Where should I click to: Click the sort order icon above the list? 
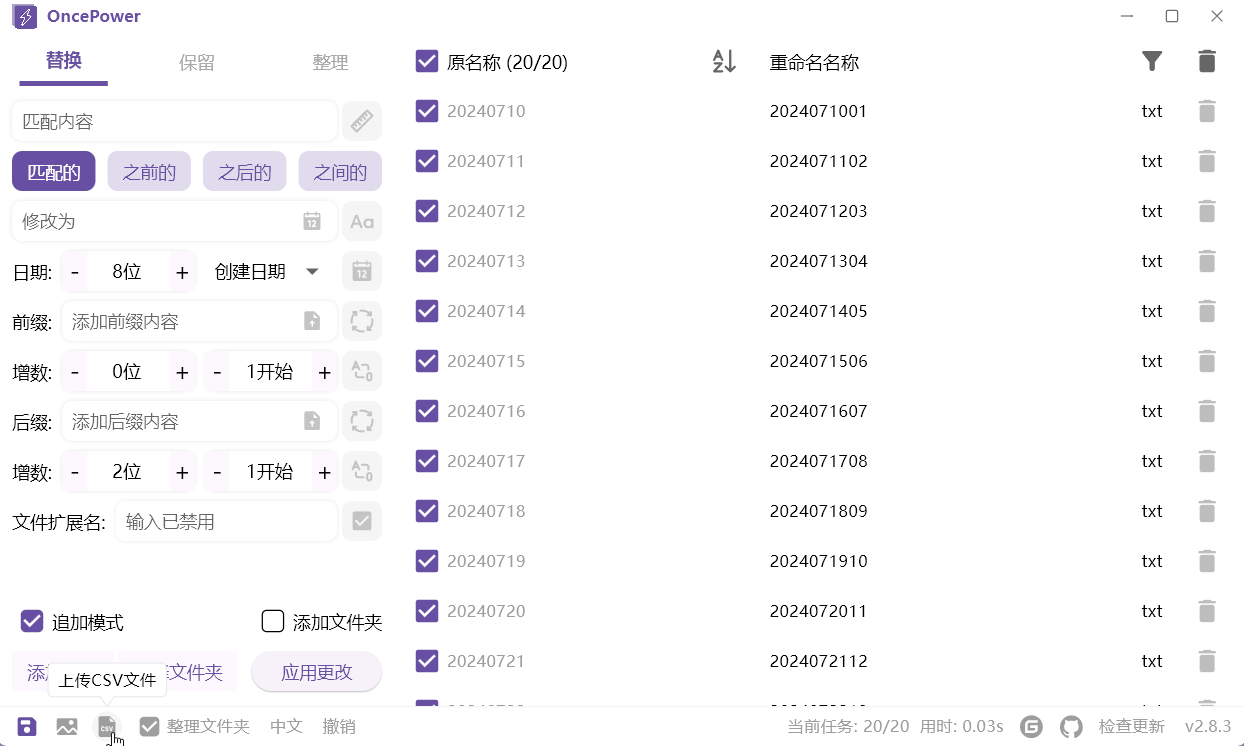tap(724, 61)
